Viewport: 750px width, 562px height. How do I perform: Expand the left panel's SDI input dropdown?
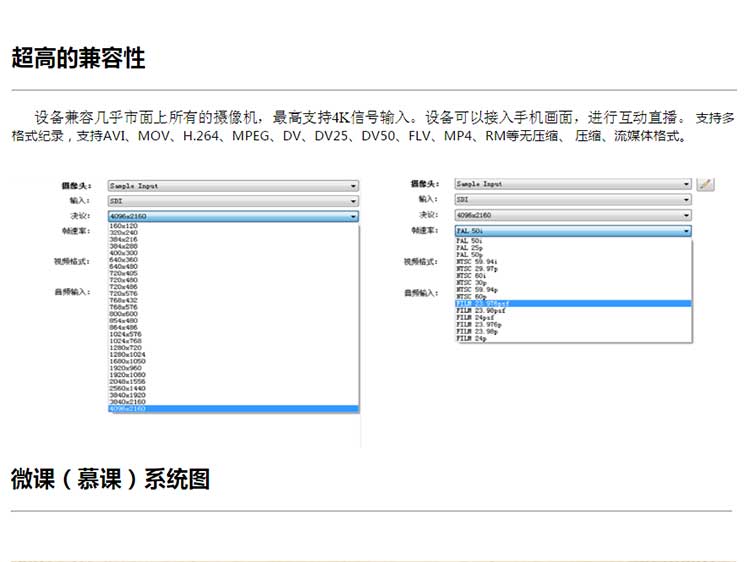232,200
